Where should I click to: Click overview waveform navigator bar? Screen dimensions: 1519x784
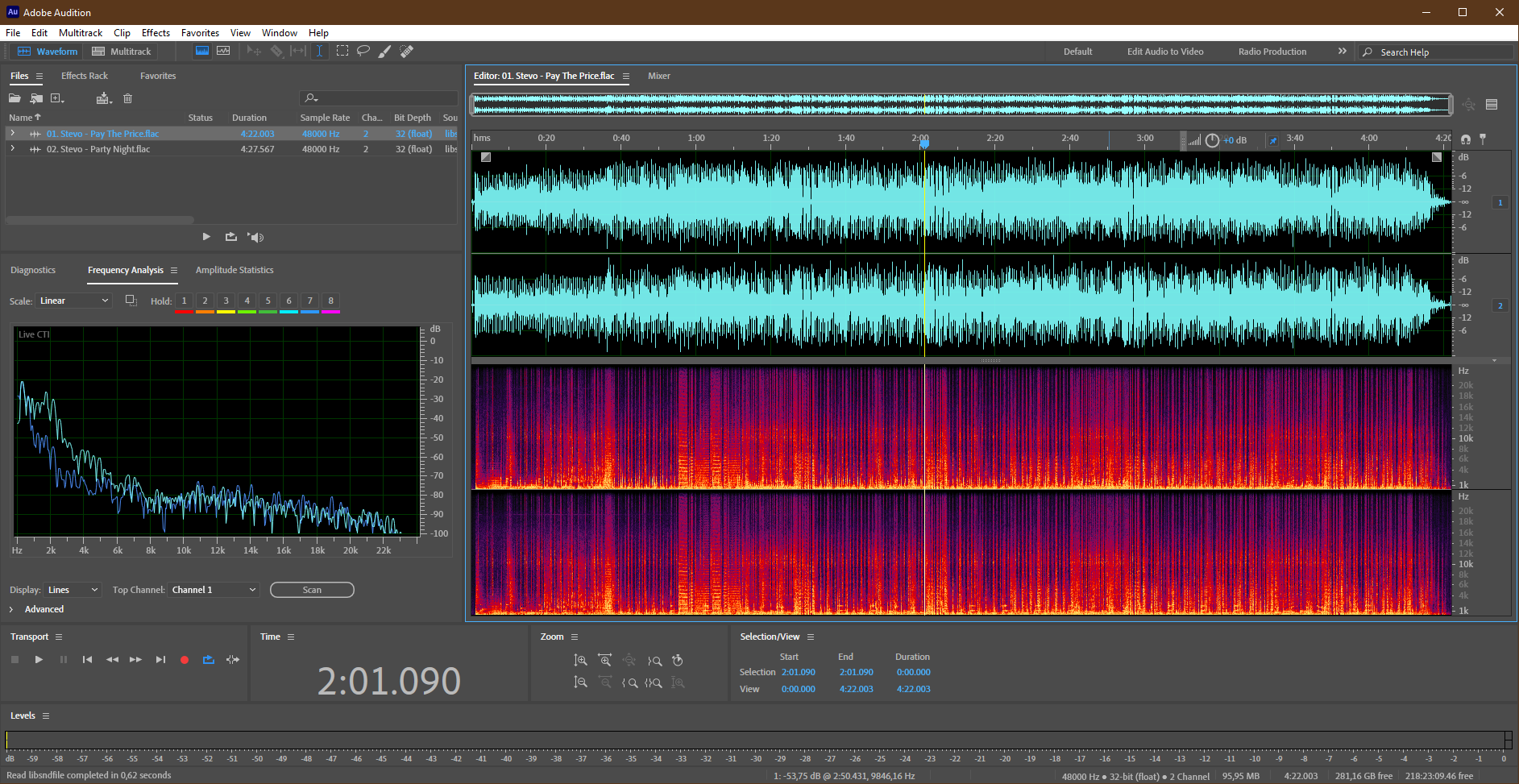[961, 104]
